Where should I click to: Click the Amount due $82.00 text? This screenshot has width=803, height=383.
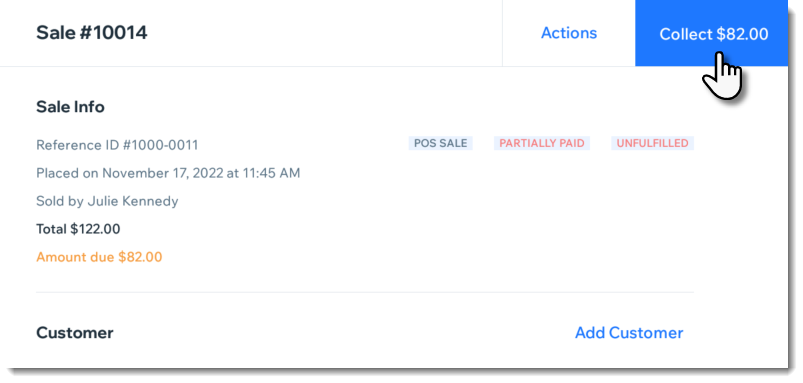click(x=99, y=257)
